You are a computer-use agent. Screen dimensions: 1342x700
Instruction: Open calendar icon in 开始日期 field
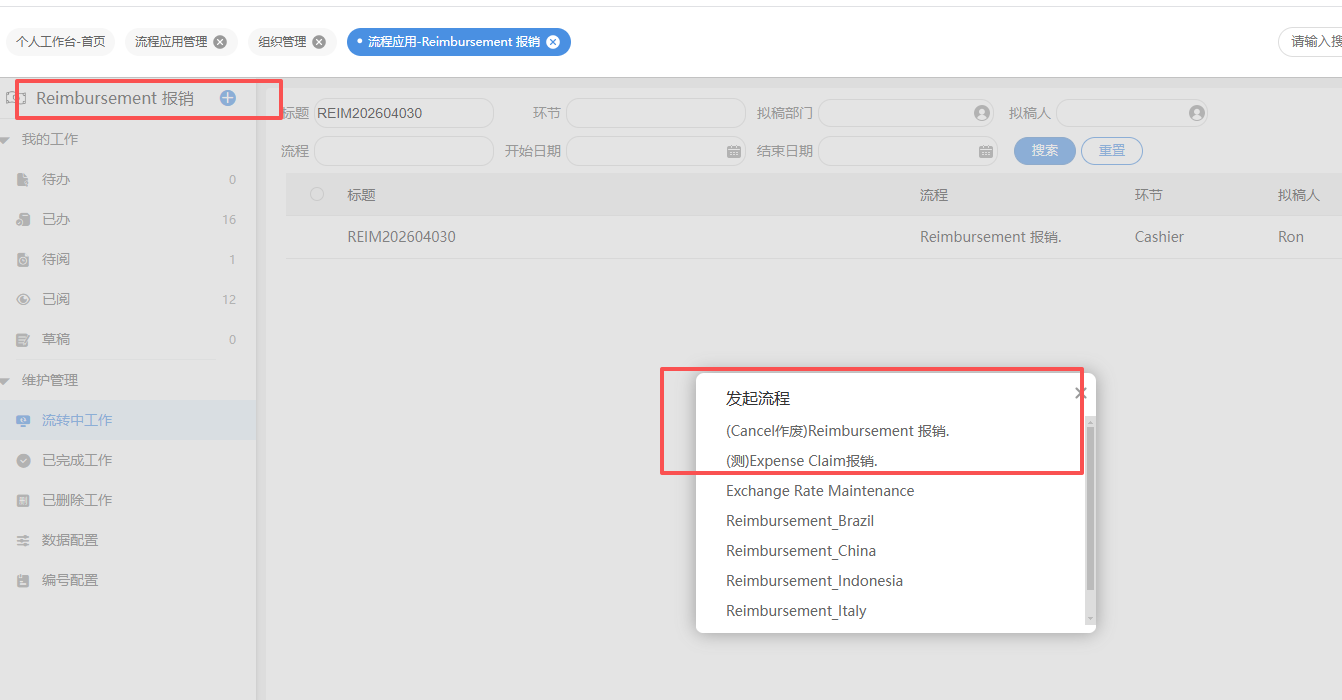734,151
